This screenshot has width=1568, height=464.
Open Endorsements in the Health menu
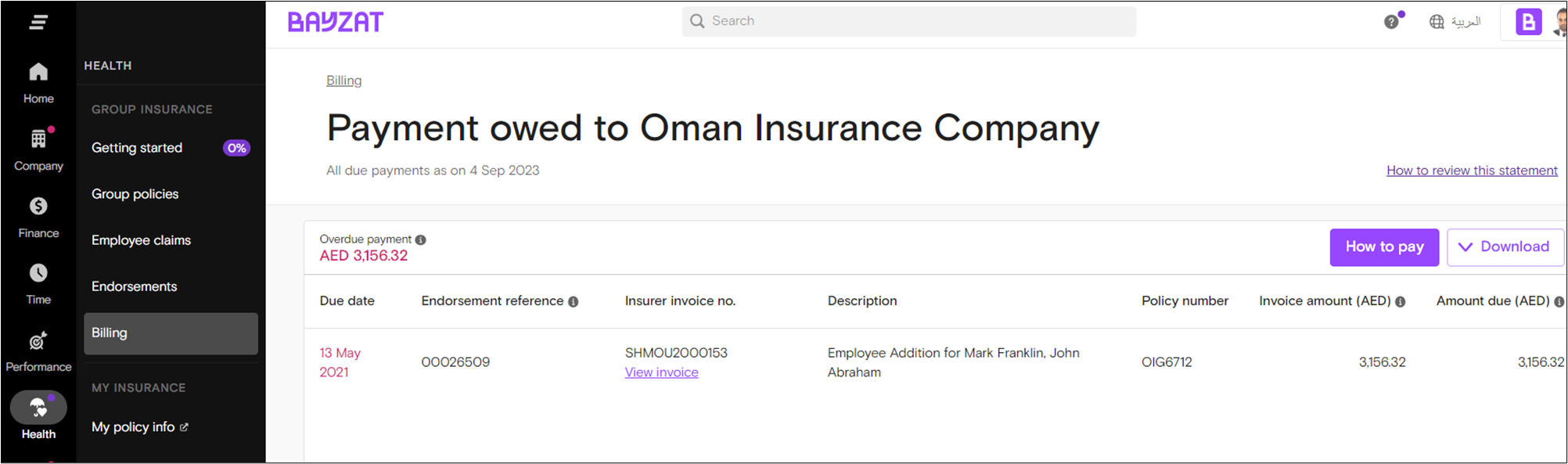134,286
